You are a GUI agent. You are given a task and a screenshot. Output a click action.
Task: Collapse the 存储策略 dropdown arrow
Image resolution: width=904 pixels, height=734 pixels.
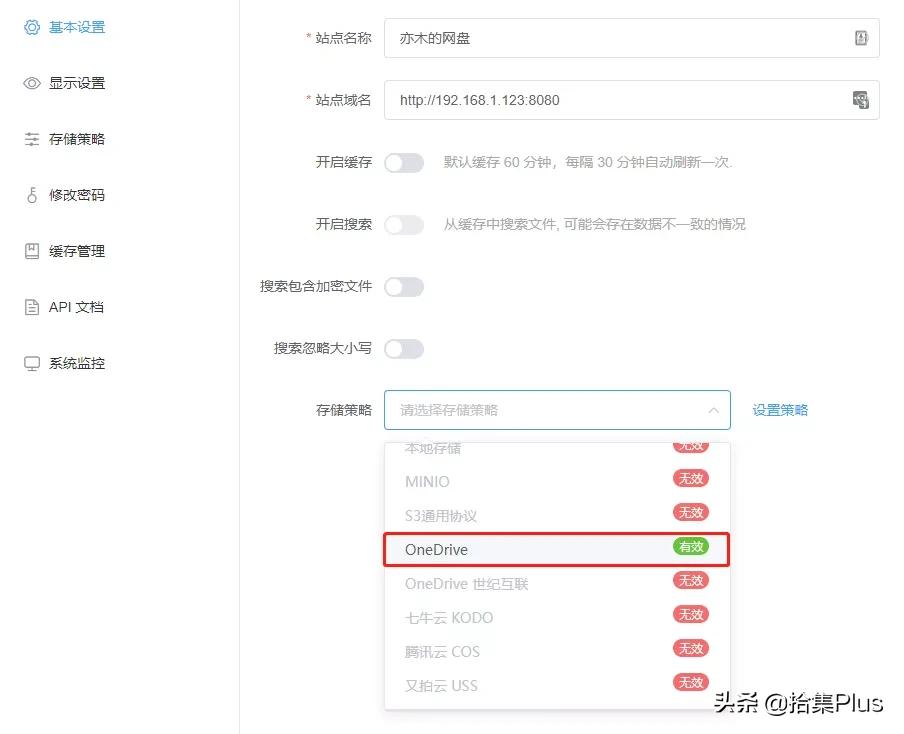point(714,410)
